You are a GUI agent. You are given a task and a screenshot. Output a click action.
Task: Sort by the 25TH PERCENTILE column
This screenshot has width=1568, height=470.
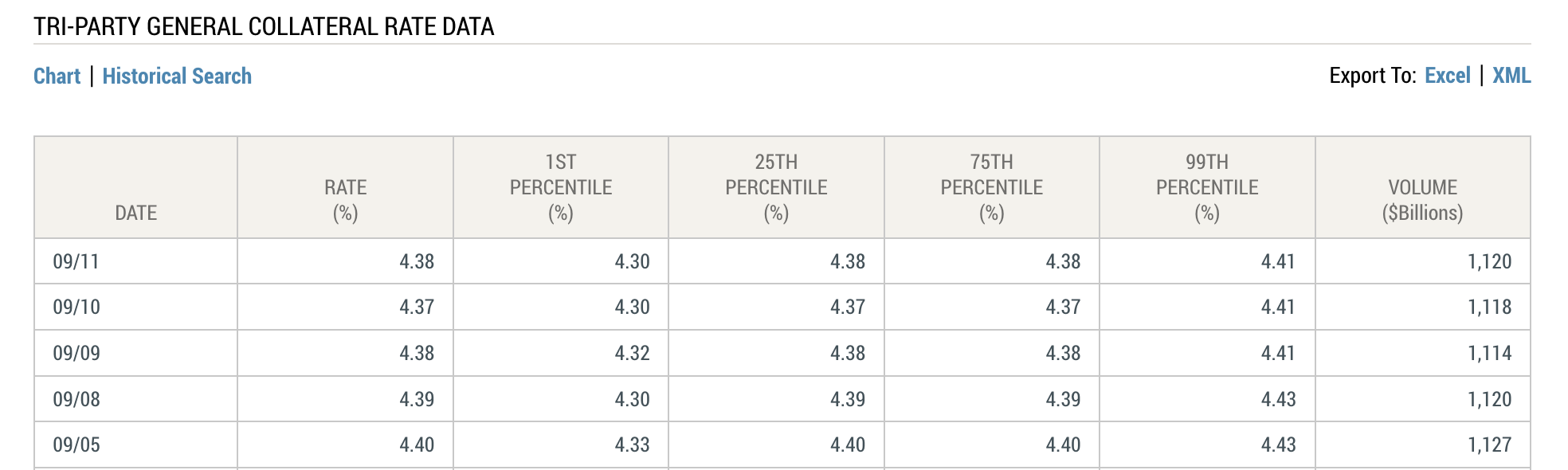point(775,187)
